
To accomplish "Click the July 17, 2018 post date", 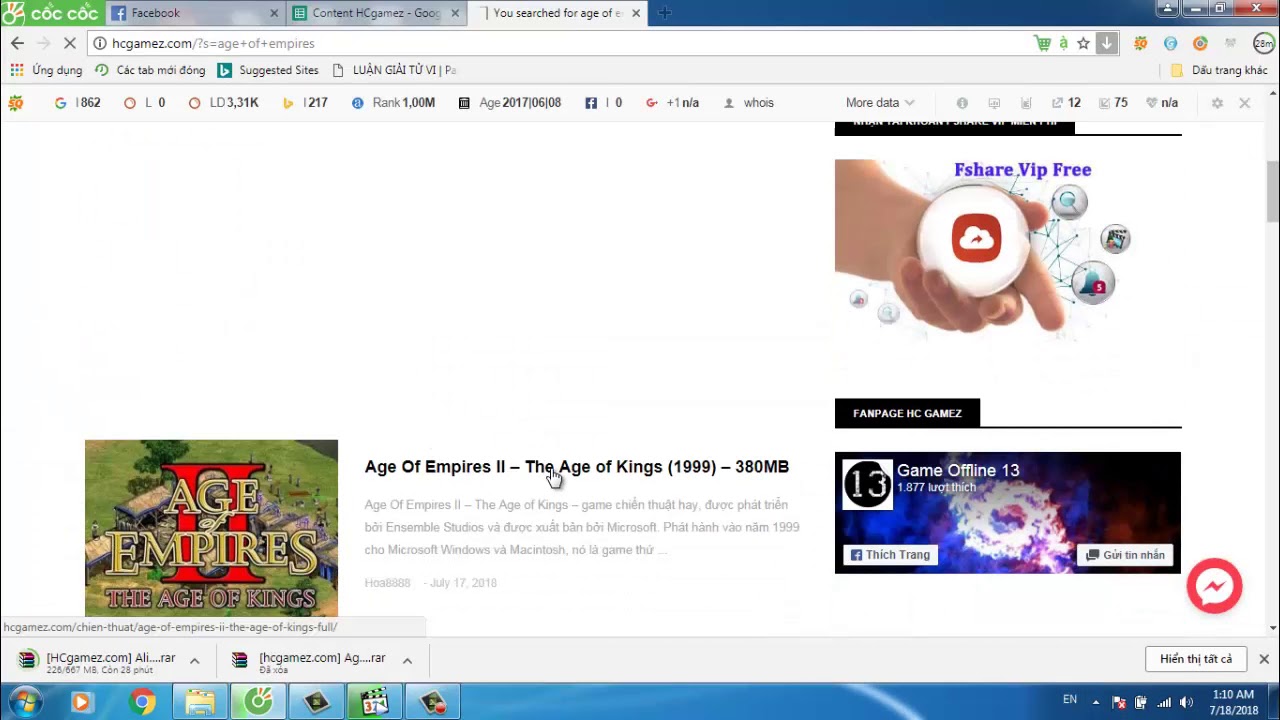I will [x=463, y=583].
